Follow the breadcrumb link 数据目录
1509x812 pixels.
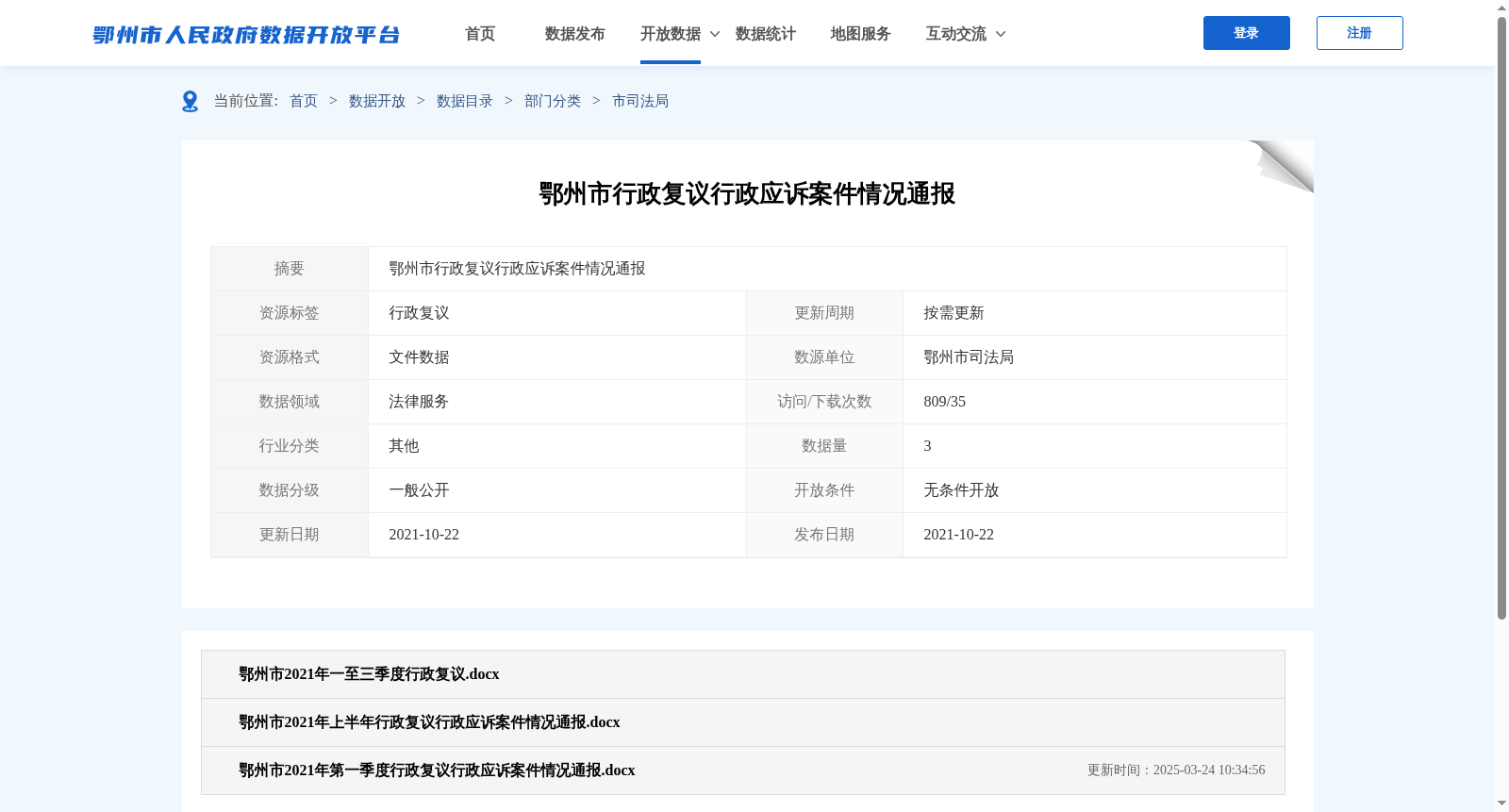click(x=465, y=101)
